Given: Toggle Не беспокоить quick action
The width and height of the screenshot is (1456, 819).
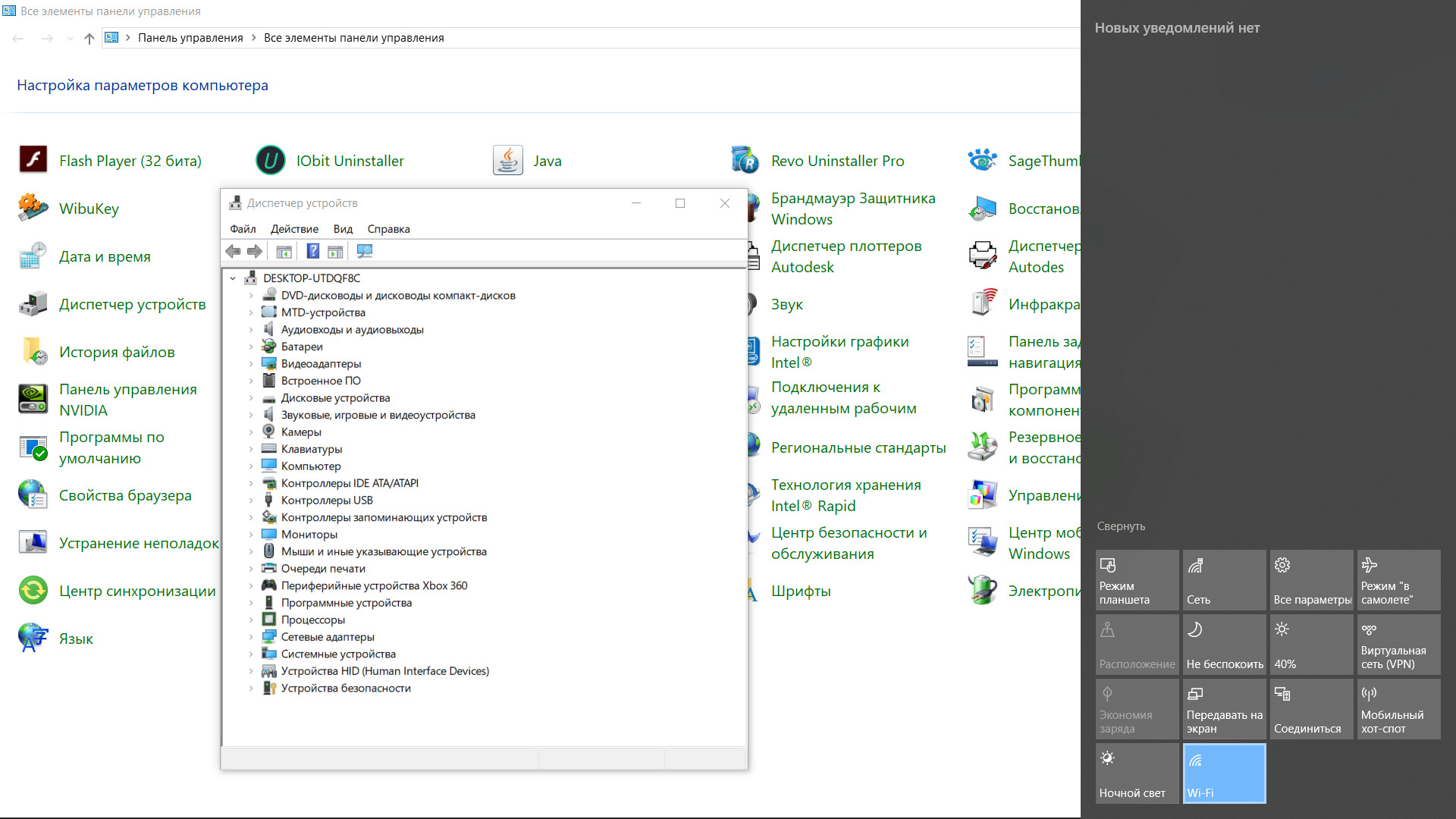Looking at the screenshot, I should tap(1225, 645).
